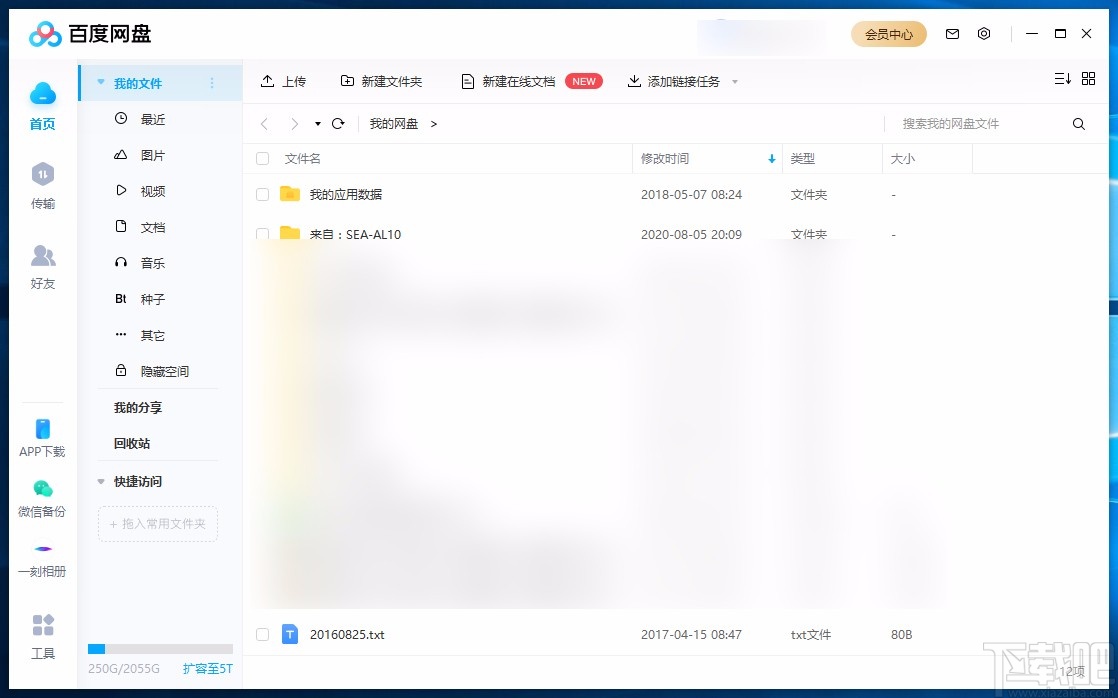The image size is (1118, 698).
Task: Collapse the 快捷访问 section
Action: coord(99,481)
